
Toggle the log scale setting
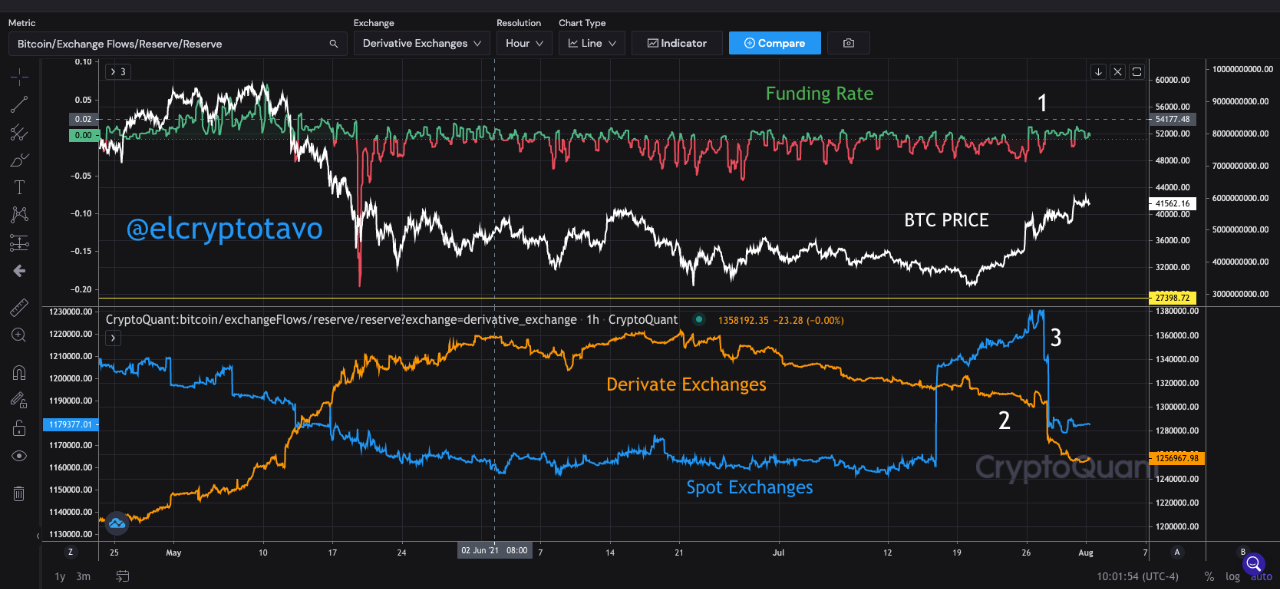(x=1233, y=576)
